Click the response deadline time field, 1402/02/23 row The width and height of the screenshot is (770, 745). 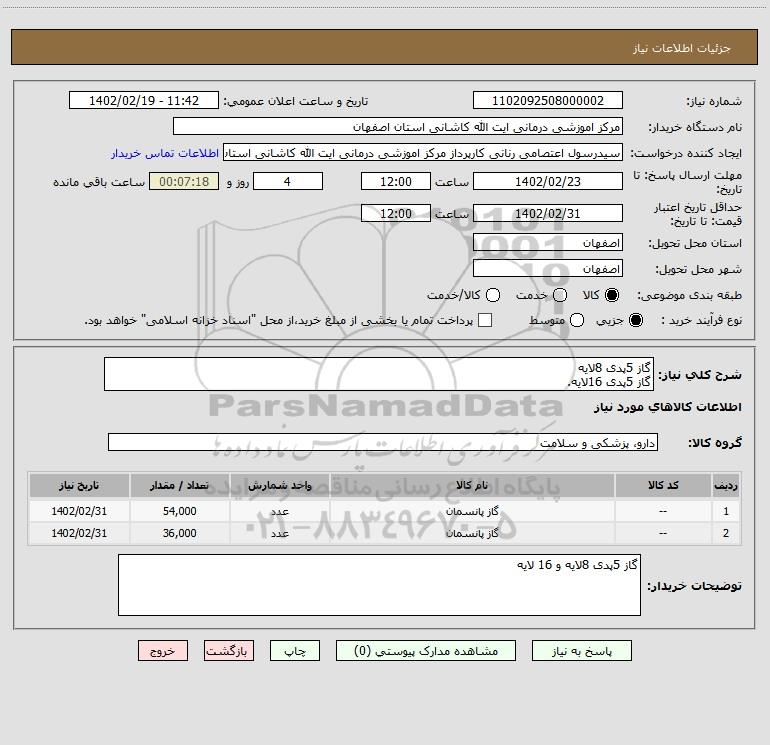pyautogui.click(x=396, y=181)
